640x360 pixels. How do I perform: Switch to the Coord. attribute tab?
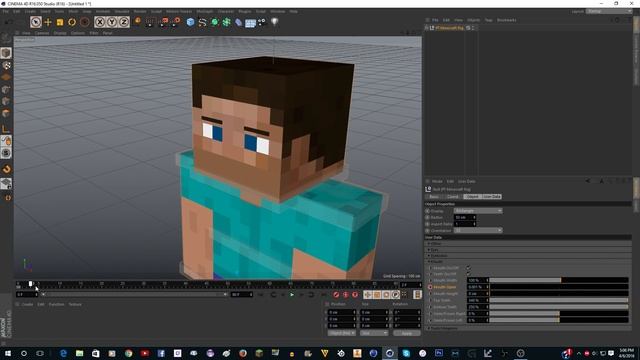click(x=453, y=197)
